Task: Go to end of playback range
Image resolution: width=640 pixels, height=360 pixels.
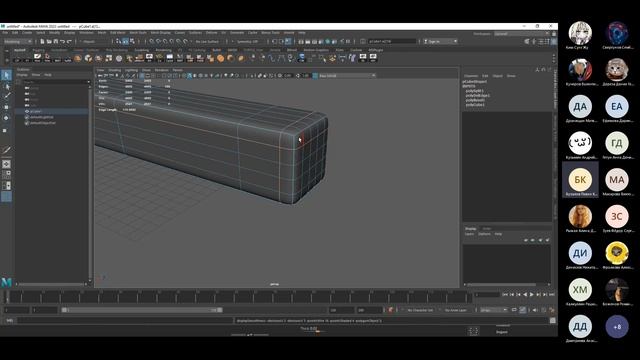Action: coord(551,294)
